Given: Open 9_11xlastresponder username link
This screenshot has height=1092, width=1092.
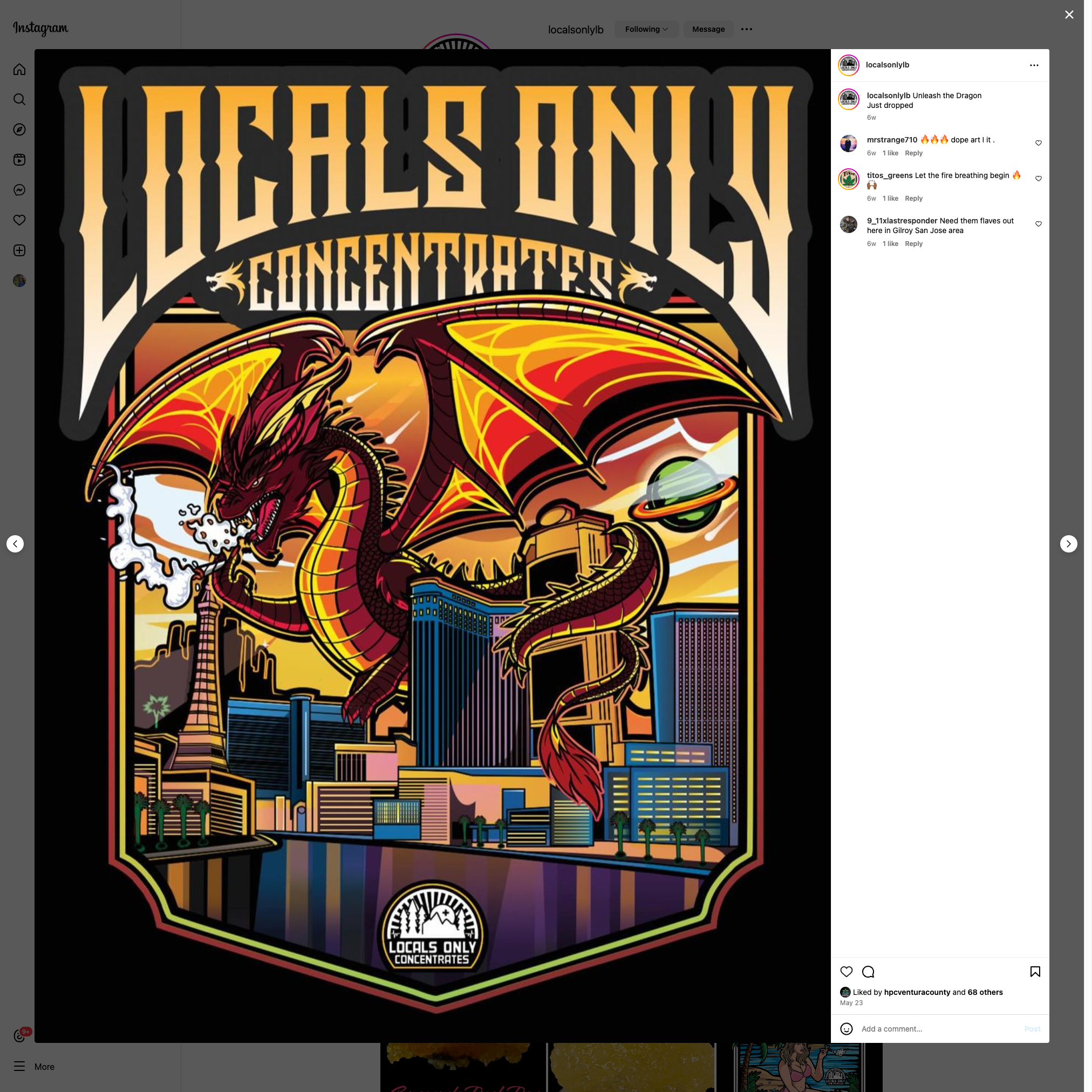Looking at the screenshot, I should click(902, 221).
